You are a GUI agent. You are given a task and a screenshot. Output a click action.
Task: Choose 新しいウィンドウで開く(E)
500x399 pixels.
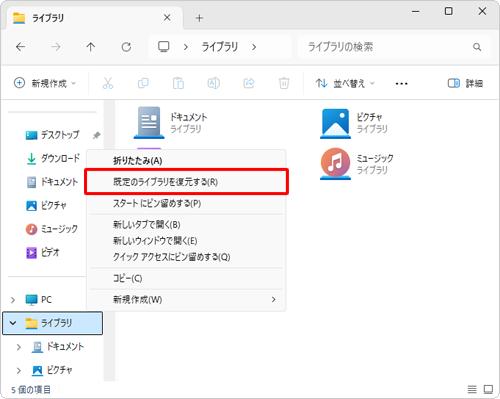tap(186, 241)
